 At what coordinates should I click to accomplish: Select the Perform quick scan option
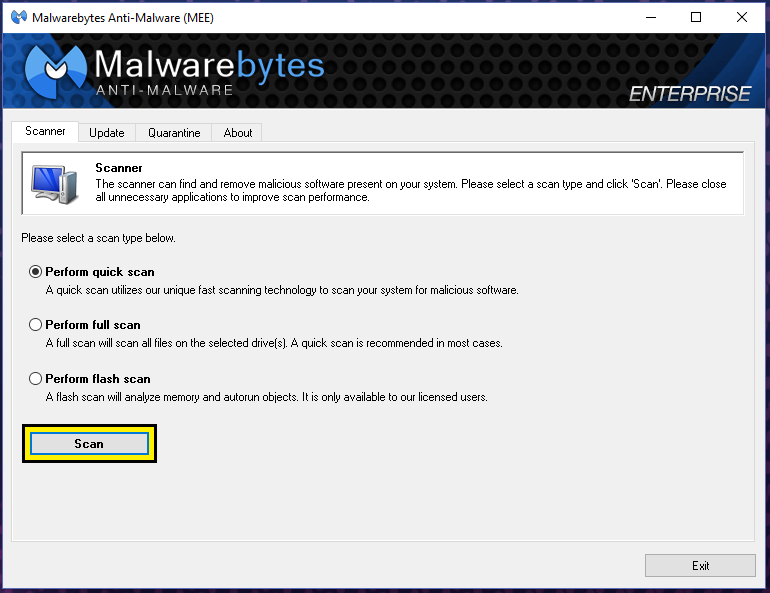coord(37,272)
